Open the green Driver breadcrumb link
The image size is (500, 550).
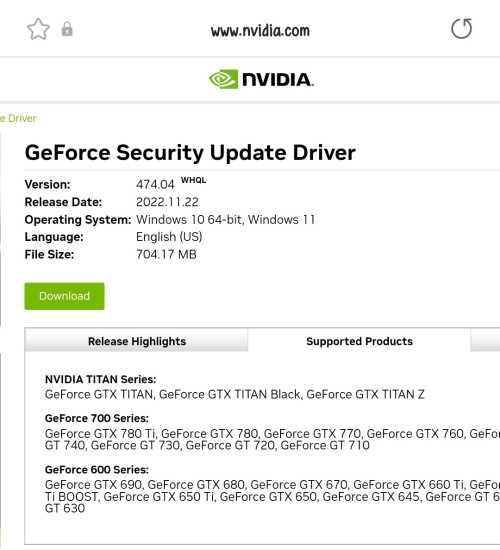click(x=18, y=118)
